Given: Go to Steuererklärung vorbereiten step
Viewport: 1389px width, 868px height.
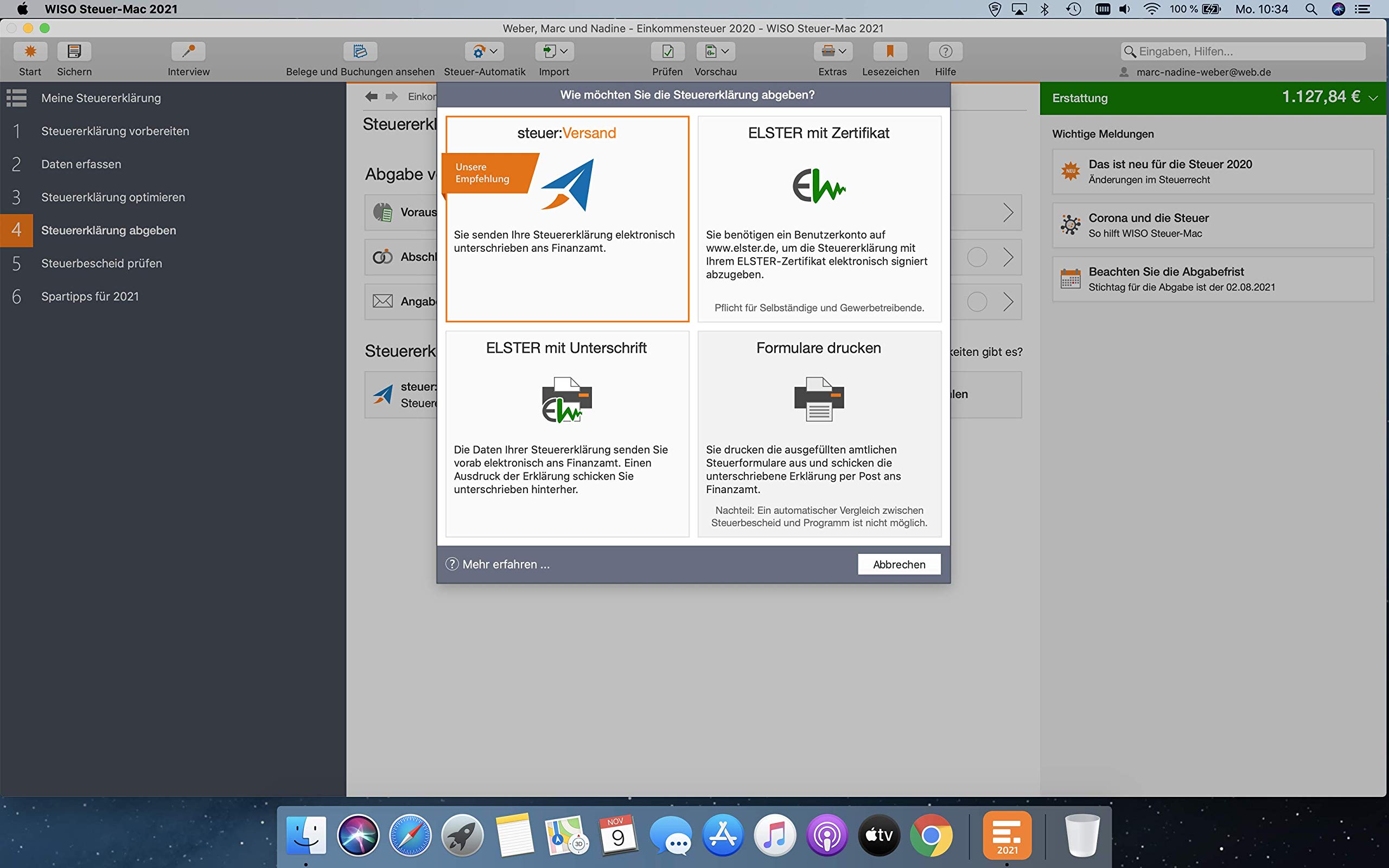Looking at the screenshot, I should pos(173,131).
